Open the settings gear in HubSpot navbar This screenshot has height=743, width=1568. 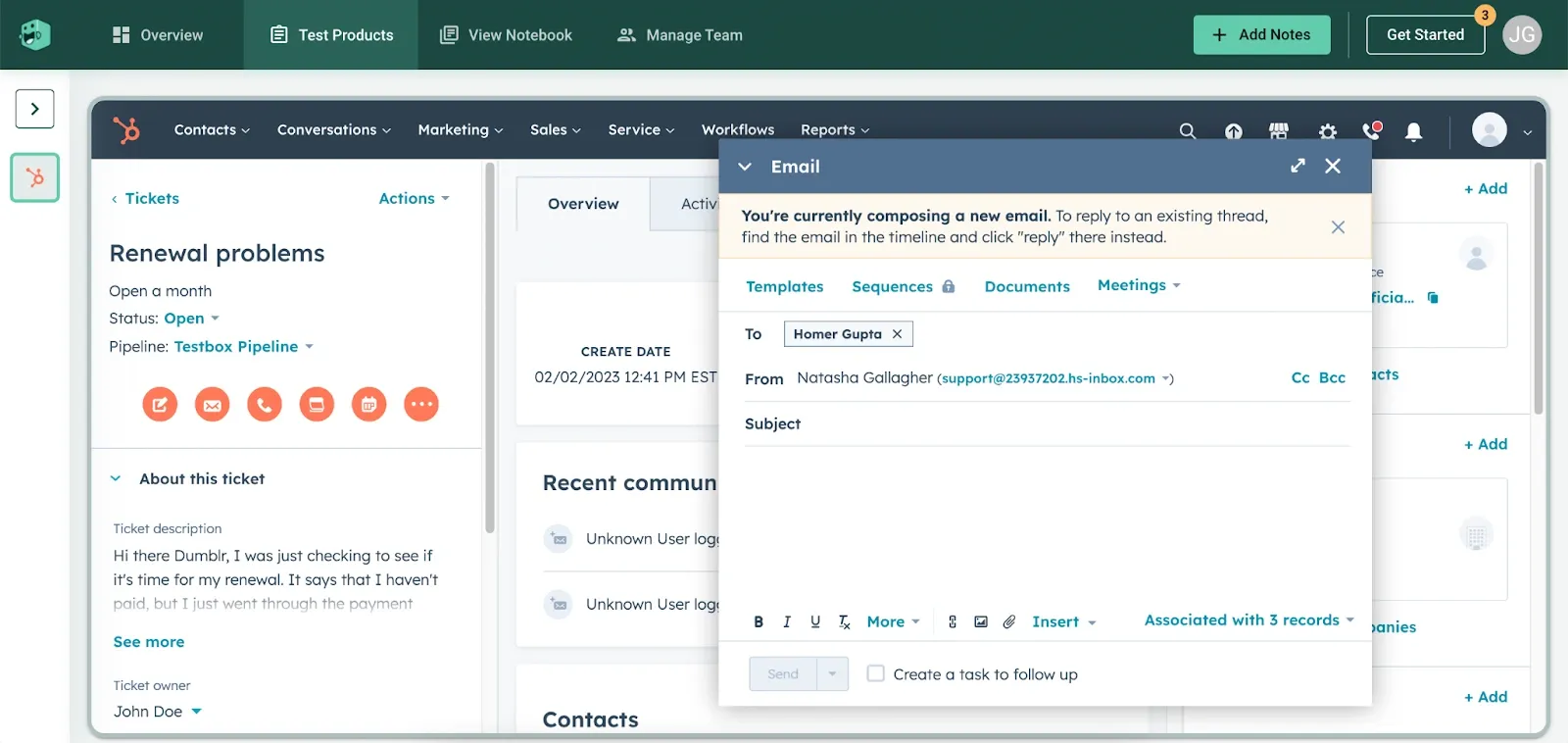point(1327,130)
